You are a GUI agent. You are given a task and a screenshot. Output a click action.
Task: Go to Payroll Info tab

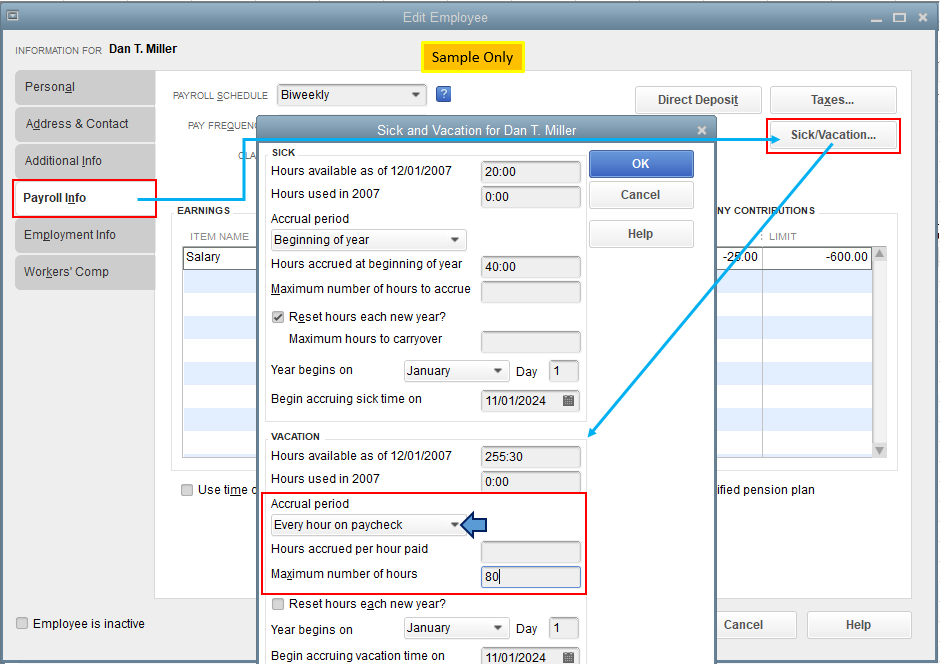point(85,198)
